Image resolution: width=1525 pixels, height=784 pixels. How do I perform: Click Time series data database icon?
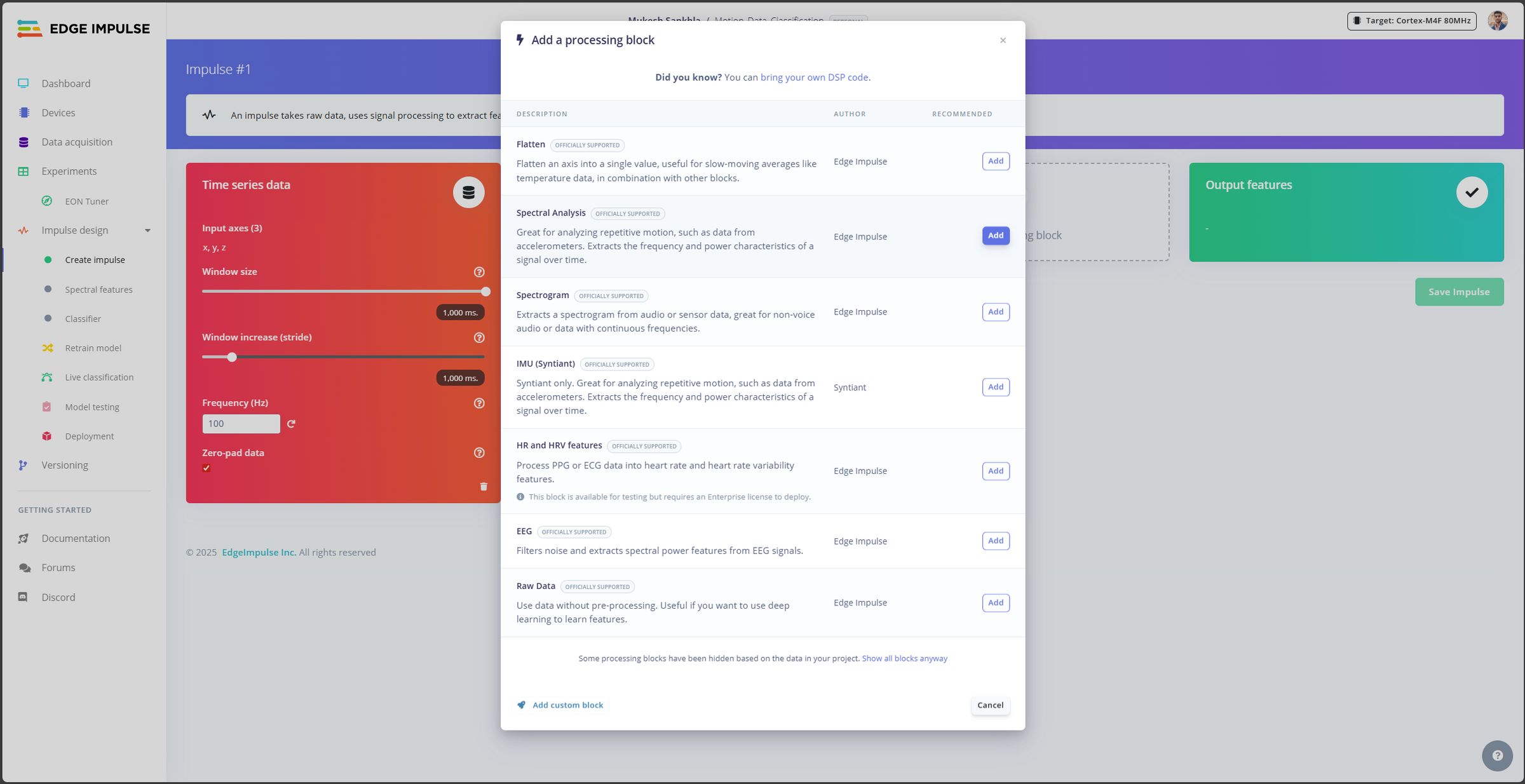coord(468,192)
